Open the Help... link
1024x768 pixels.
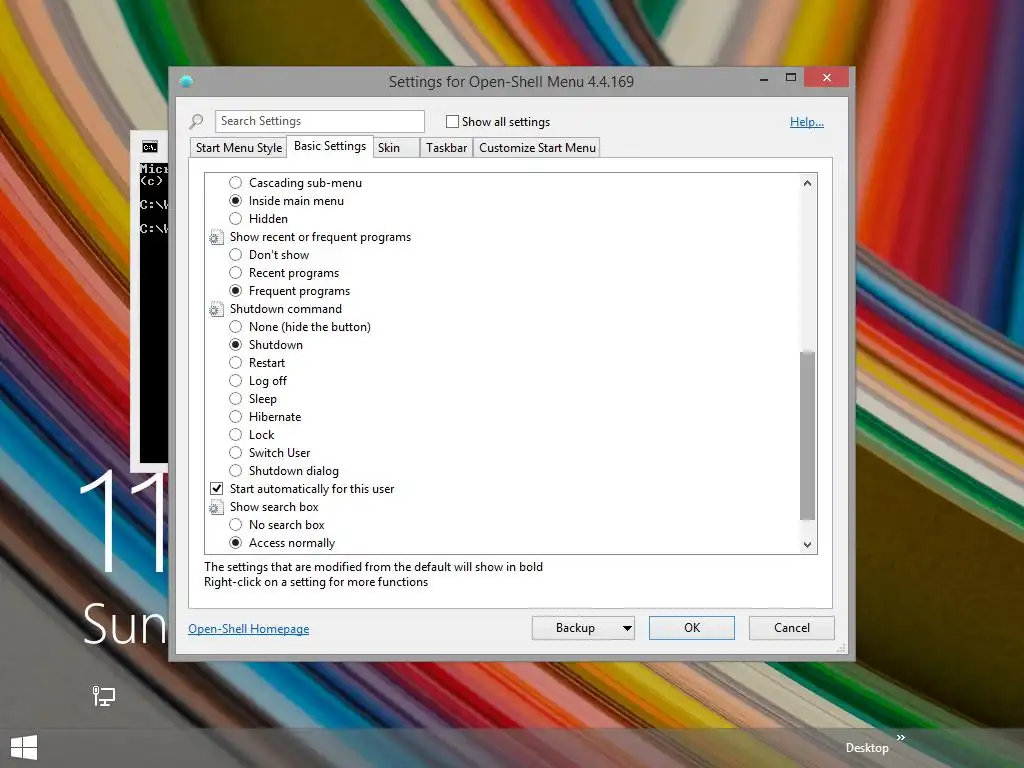807,121
